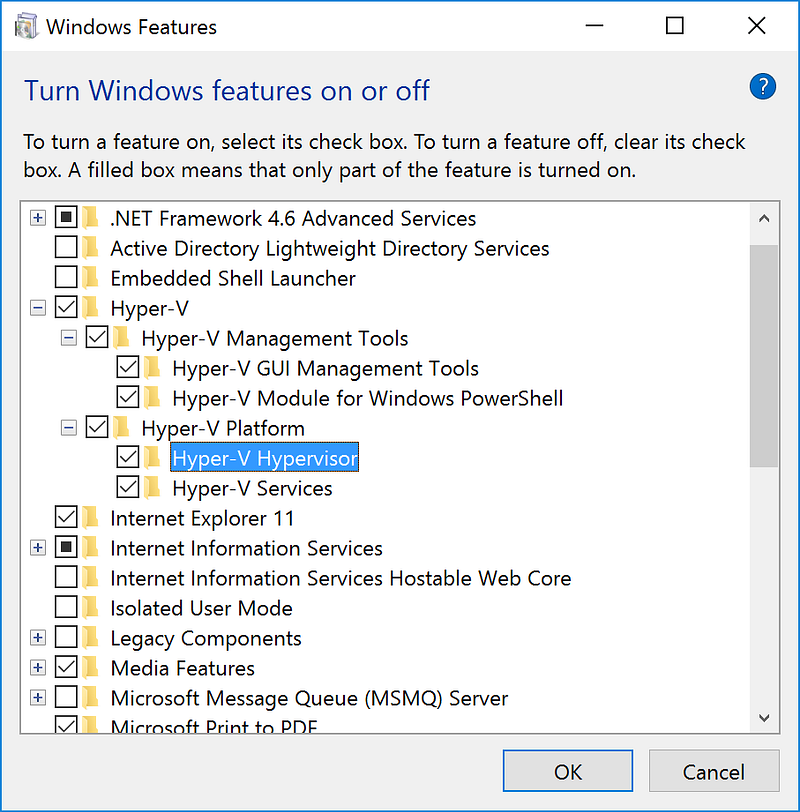Viewport: 800px width, 812px height.
Task: Click the scroll down arrow
Action: point(764,718)
